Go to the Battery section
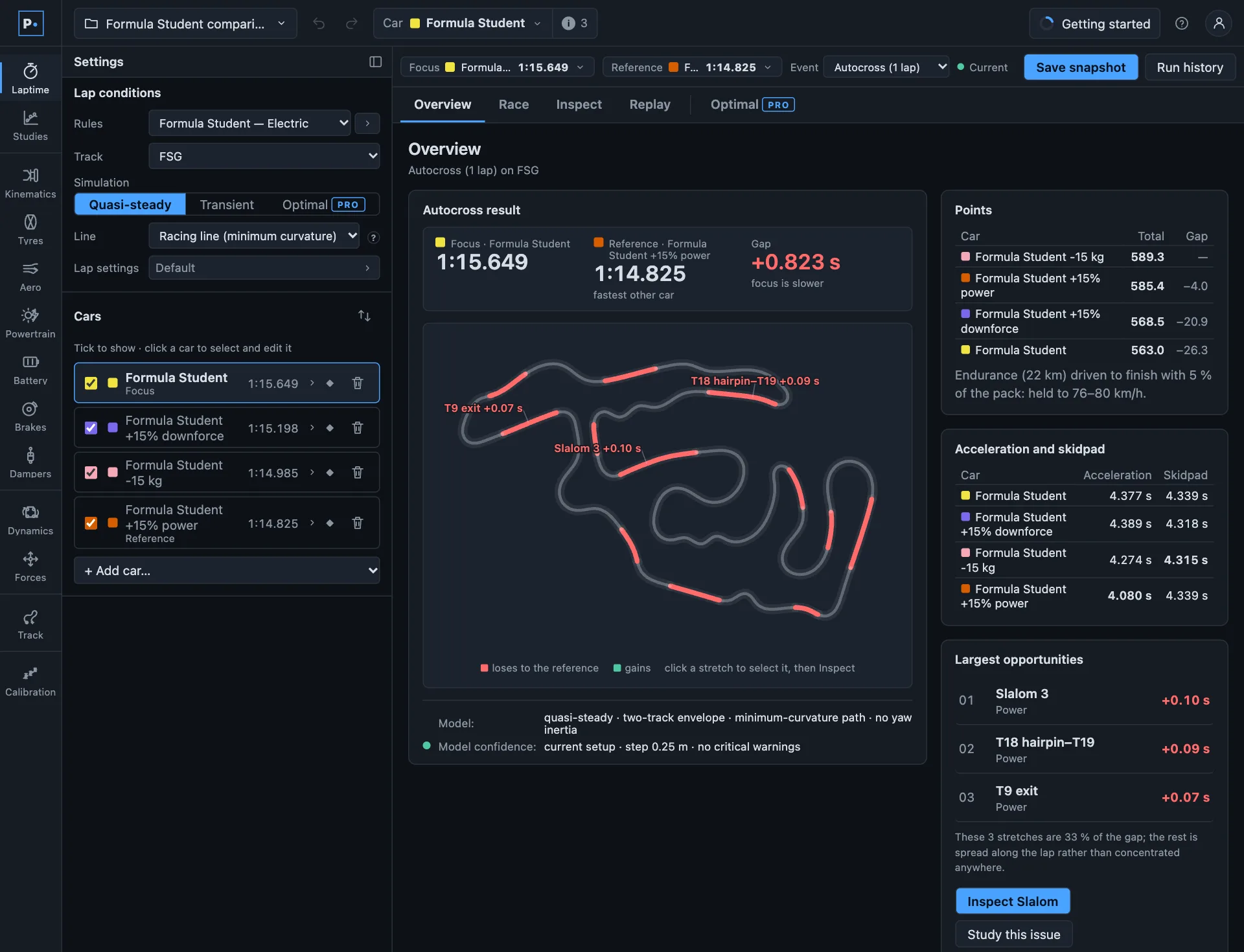This screenshot has height=952, width=1244. pyautogui.click(x=30, y=370)
